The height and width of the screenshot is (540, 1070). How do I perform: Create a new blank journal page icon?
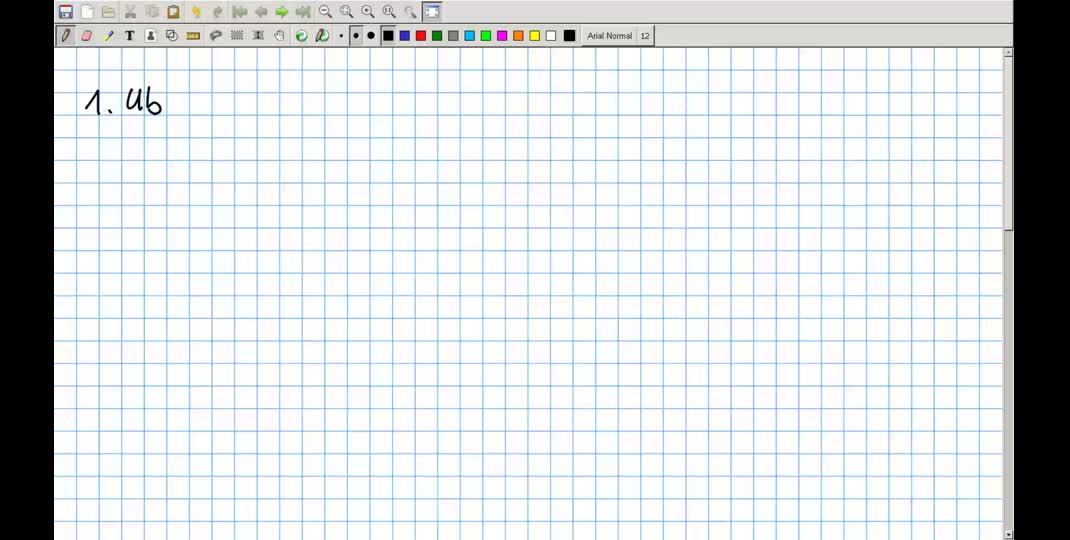pyautogui.click(x=87, y=12)
